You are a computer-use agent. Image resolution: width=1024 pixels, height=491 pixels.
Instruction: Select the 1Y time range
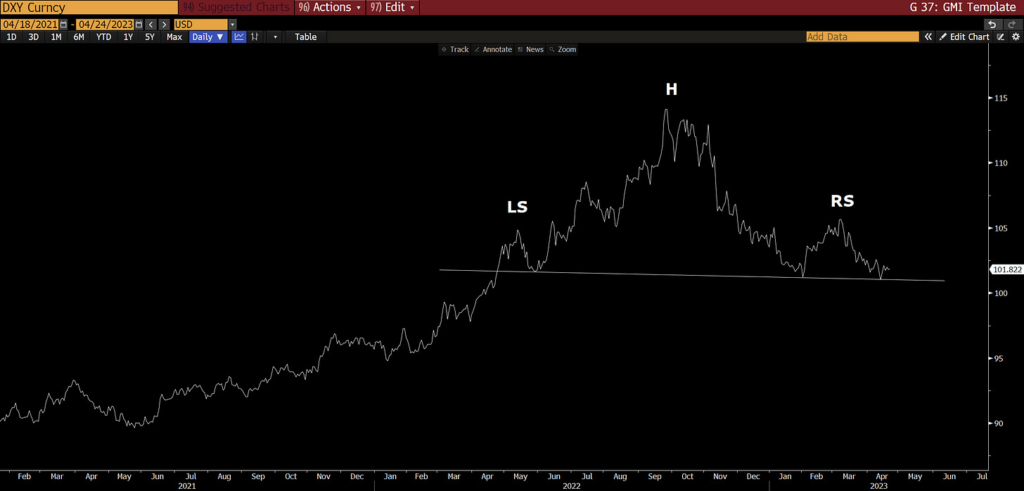coord(127,37)
